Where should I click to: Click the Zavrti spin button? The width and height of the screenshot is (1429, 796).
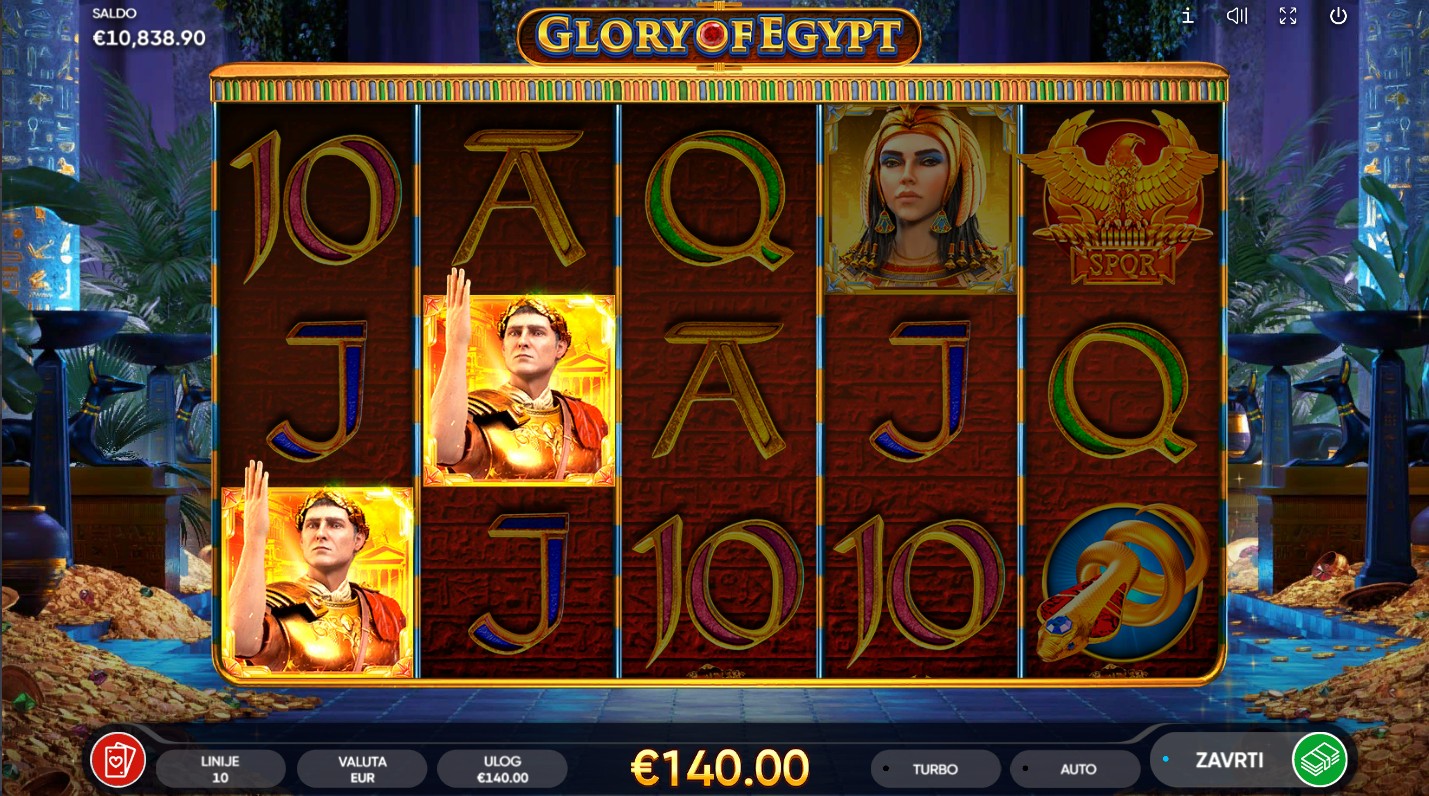click(x=1229, y=760)
